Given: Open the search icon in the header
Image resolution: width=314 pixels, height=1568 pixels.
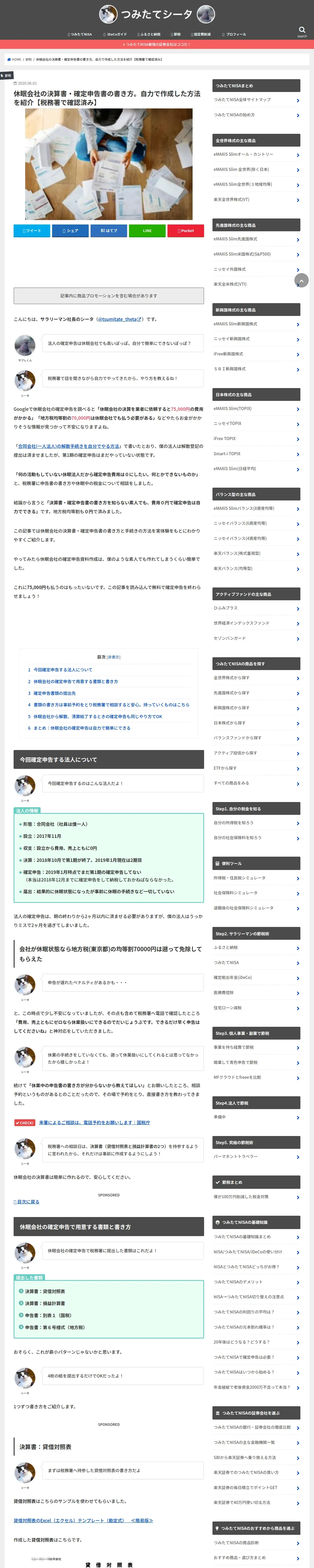Looking at the screenshot, I should [x=302, y=30].
